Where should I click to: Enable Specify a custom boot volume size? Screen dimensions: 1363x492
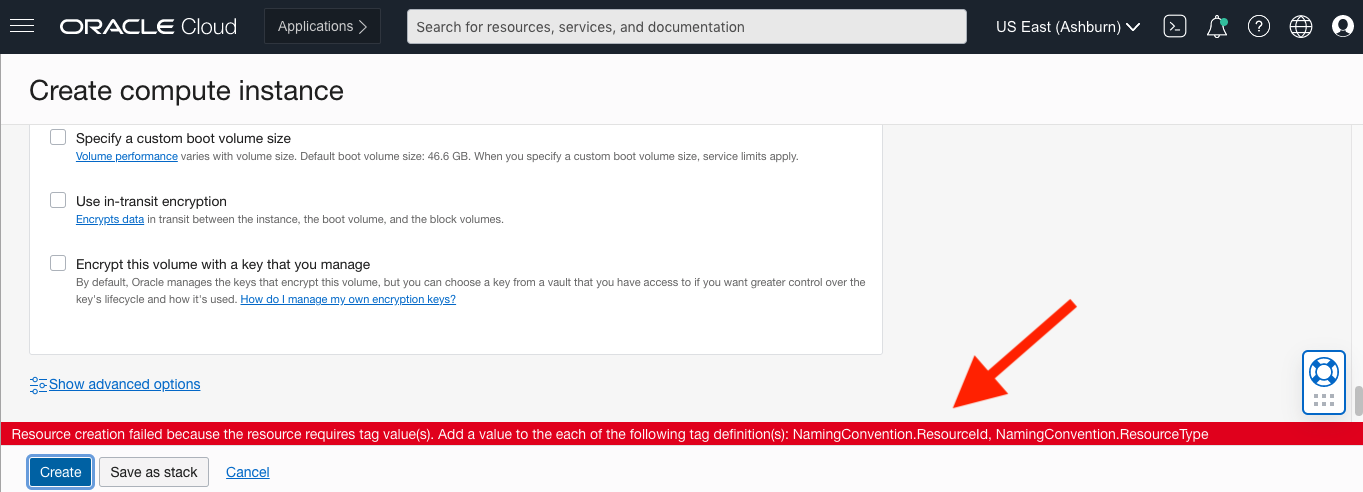(x=58, y=137)
